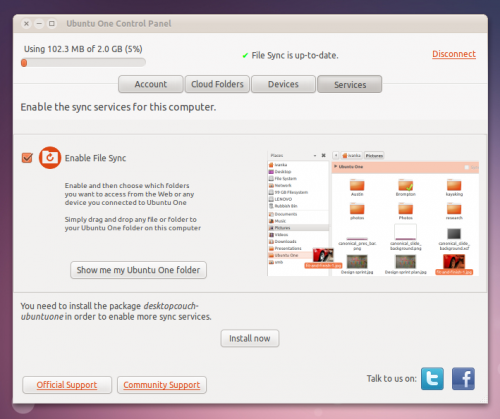The height and width of the screenshot is (419, 500).
Task: Go to the Devices tab
Action: point(283,84)
